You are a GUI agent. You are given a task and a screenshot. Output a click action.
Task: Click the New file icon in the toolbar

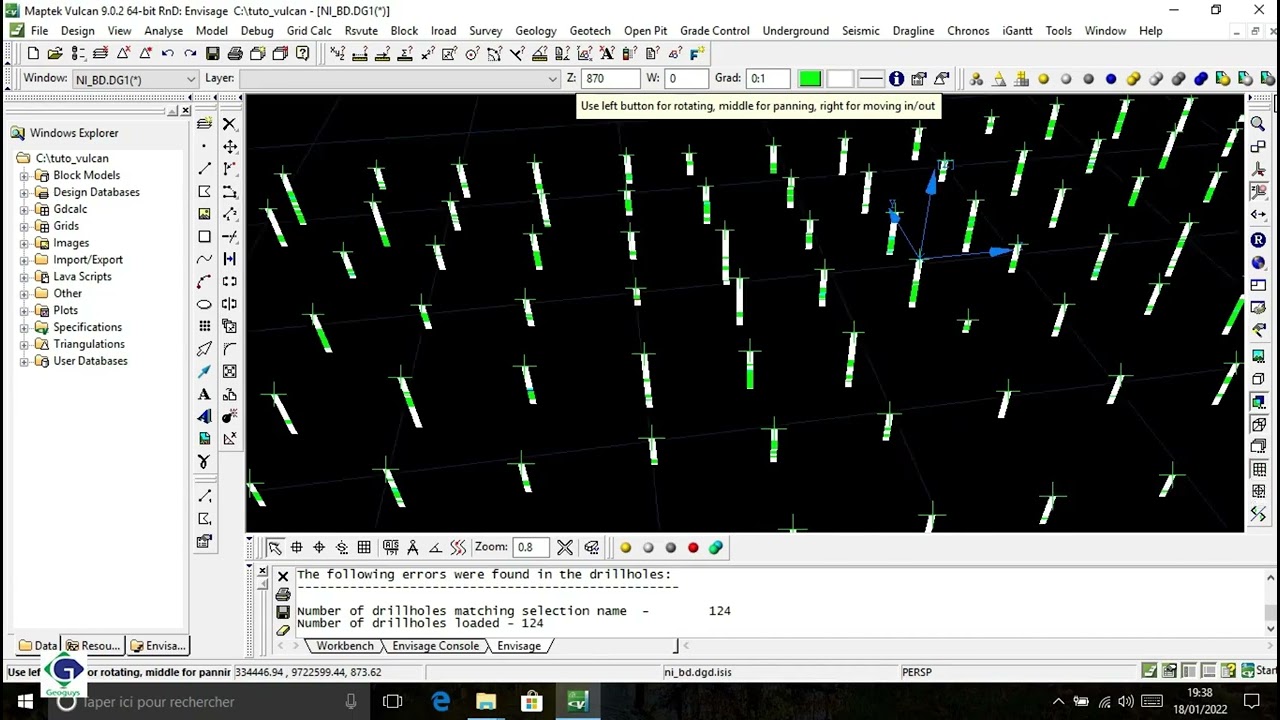tap(33, 53)
